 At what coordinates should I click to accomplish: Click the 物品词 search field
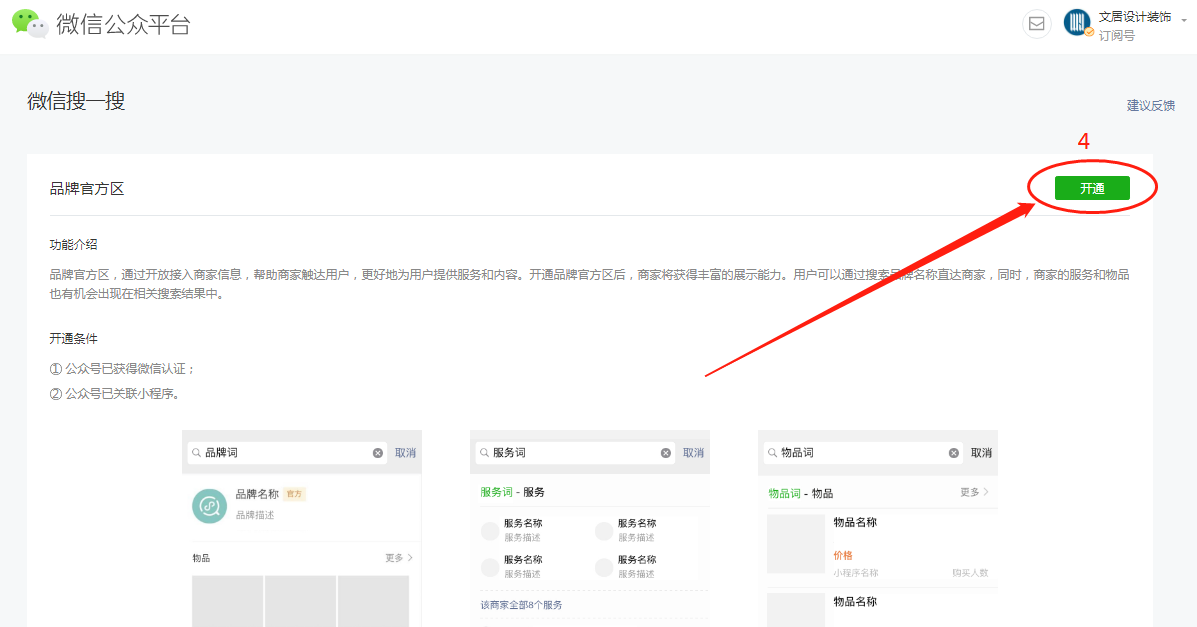(863, 453)
